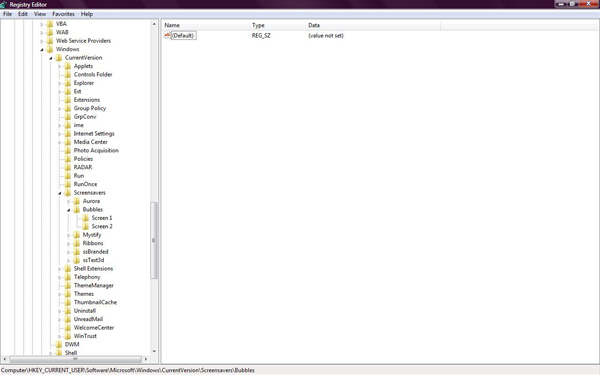This screenshot has width=600, height=375.
Task: Click the Aurora folder icon
Action: click(x=77, y=201)
